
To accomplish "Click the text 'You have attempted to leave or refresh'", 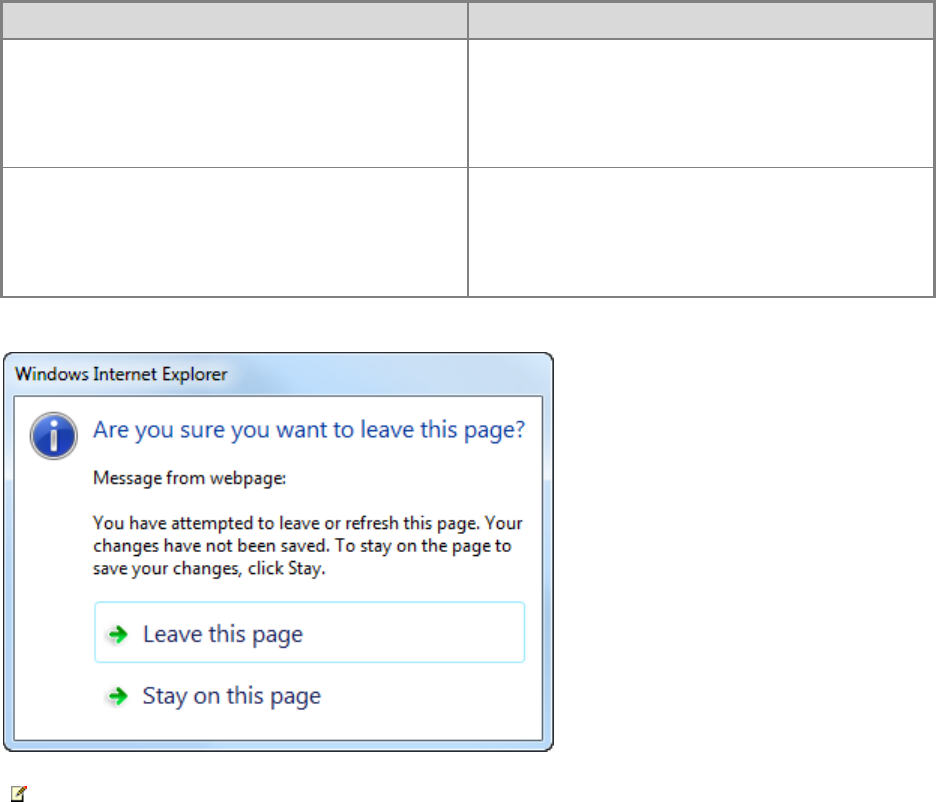I will point(245,523).
